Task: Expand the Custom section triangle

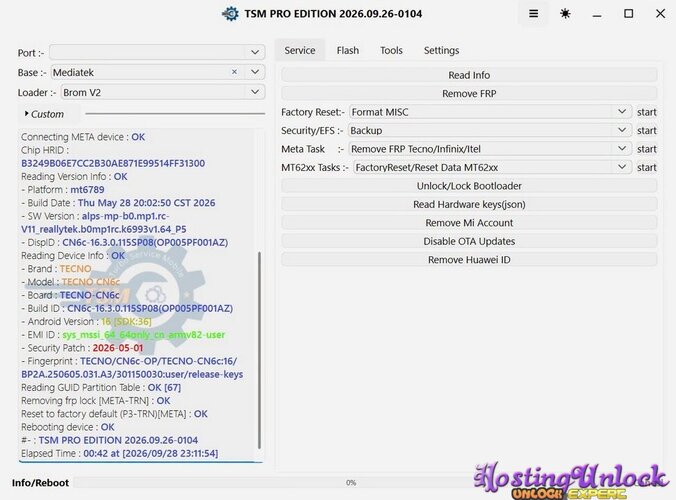Action: tap(27, 114)
